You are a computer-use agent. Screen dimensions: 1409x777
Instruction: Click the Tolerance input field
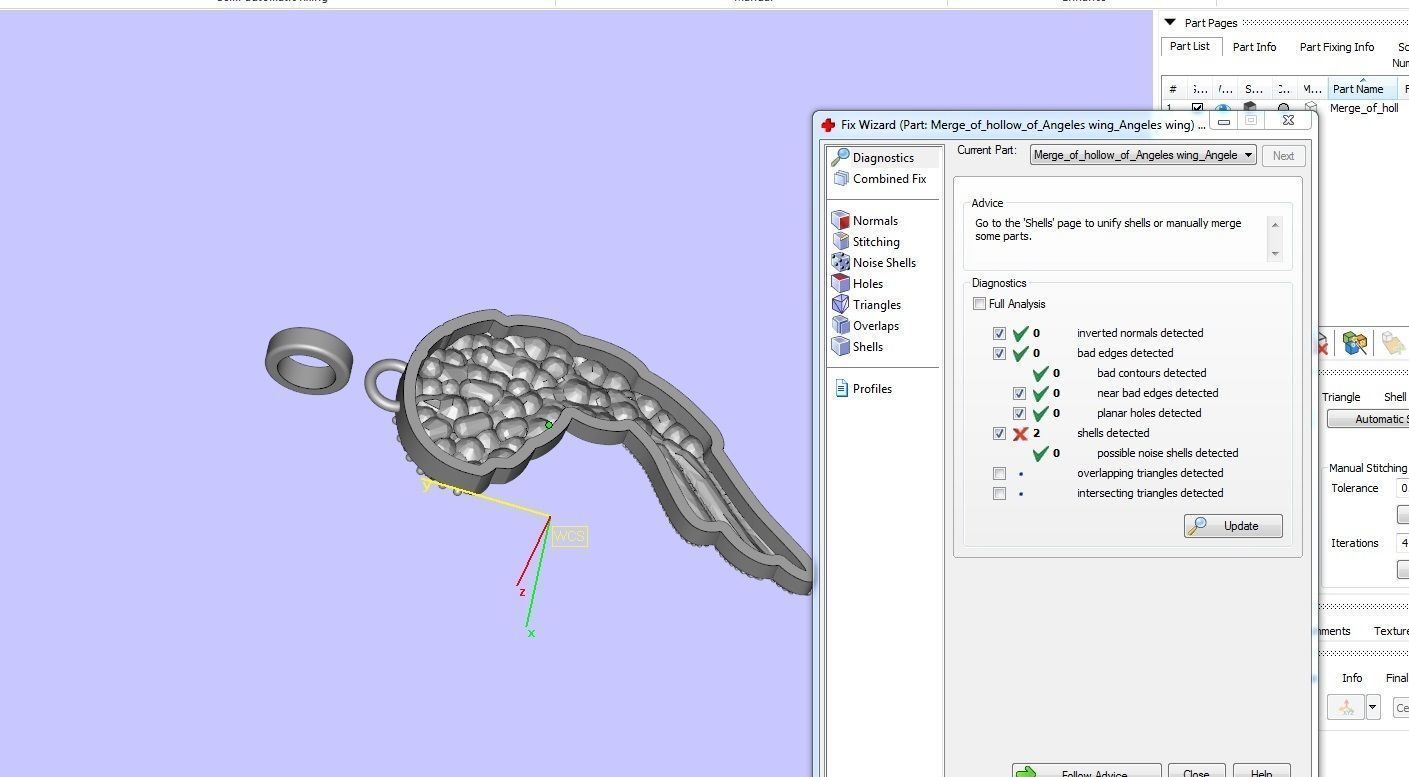(1402, 488)
